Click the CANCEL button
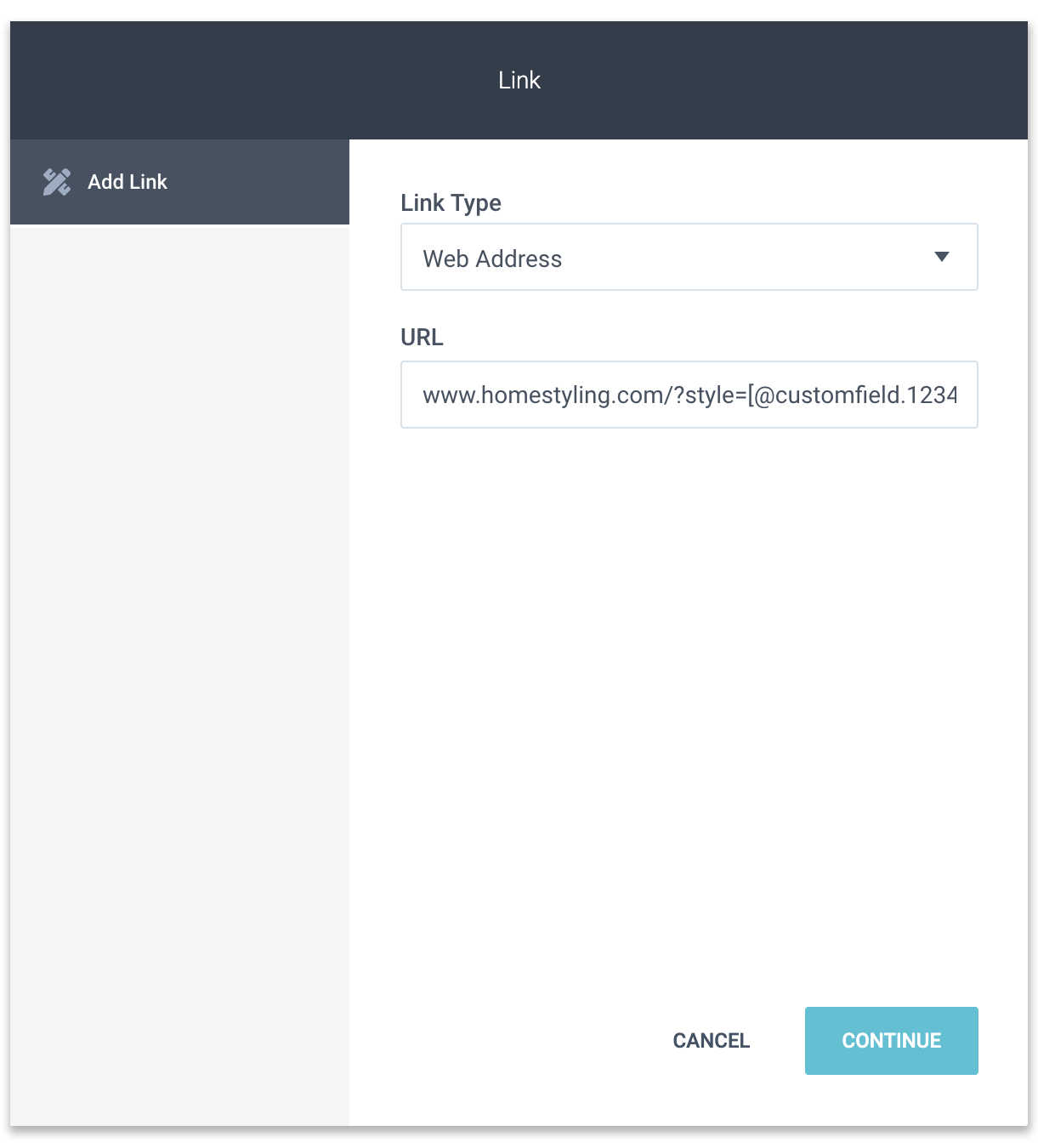Image resolution: width=1038 pixels, height=1148 pixels. (x=712, y=1041)
